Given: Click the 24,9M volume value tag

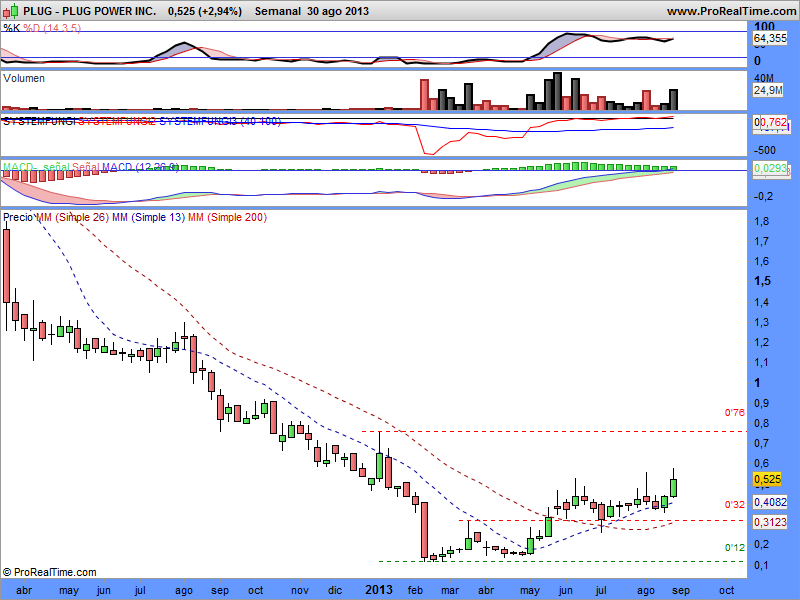Looking at the screenshot, I should (x=768, y=90).
